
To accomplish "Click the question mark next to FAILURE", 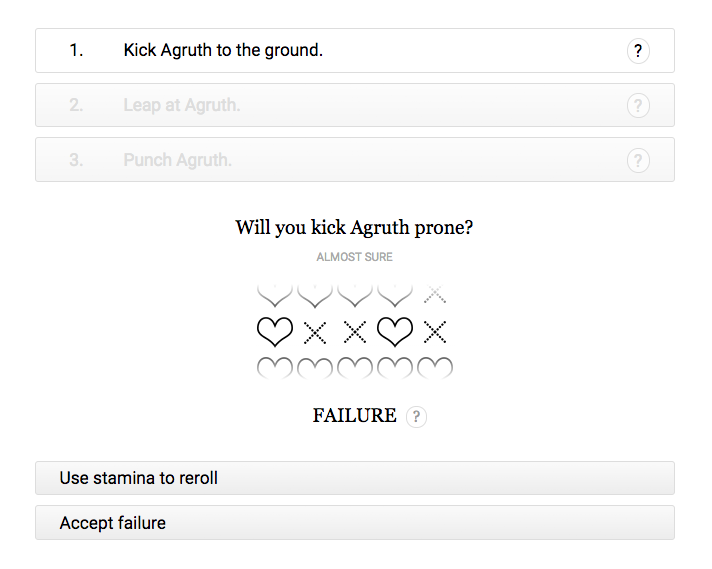I will coord(417,417).
